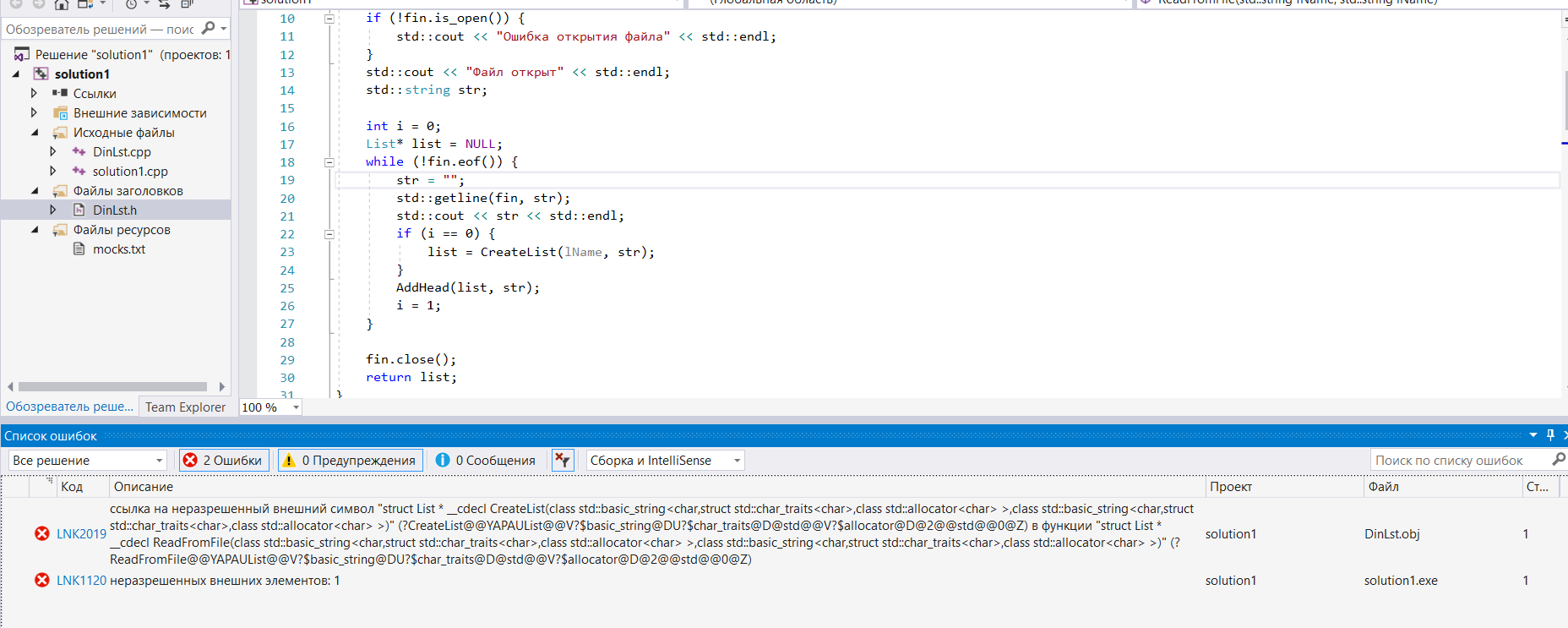Click the scroll-left arrow in Solution Explorer
This screenshot has width=1568, height=628.
pyautogui.click(x=10, y=386)
